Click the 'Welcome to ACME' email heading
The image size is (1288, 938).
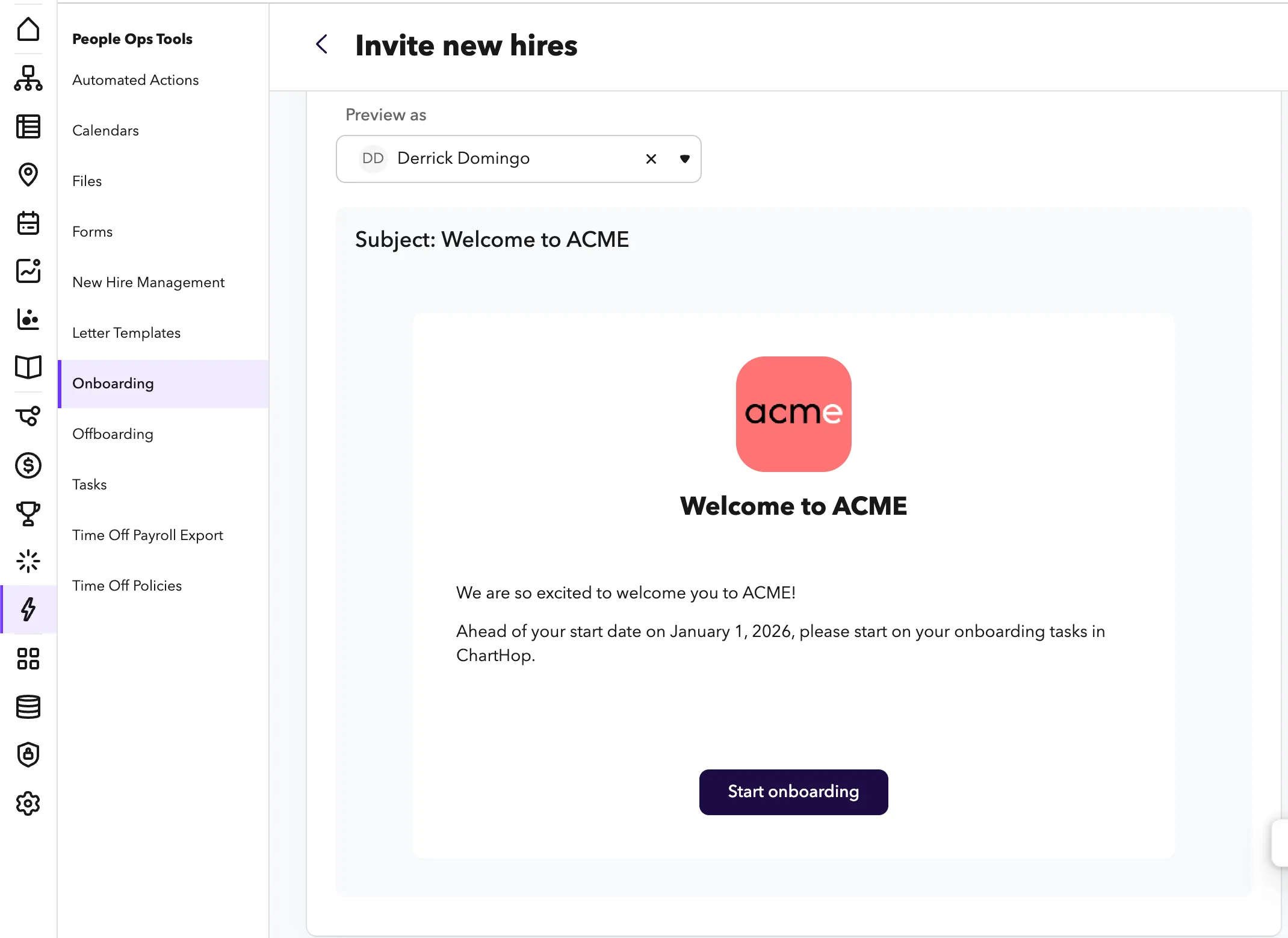point(793,506)
